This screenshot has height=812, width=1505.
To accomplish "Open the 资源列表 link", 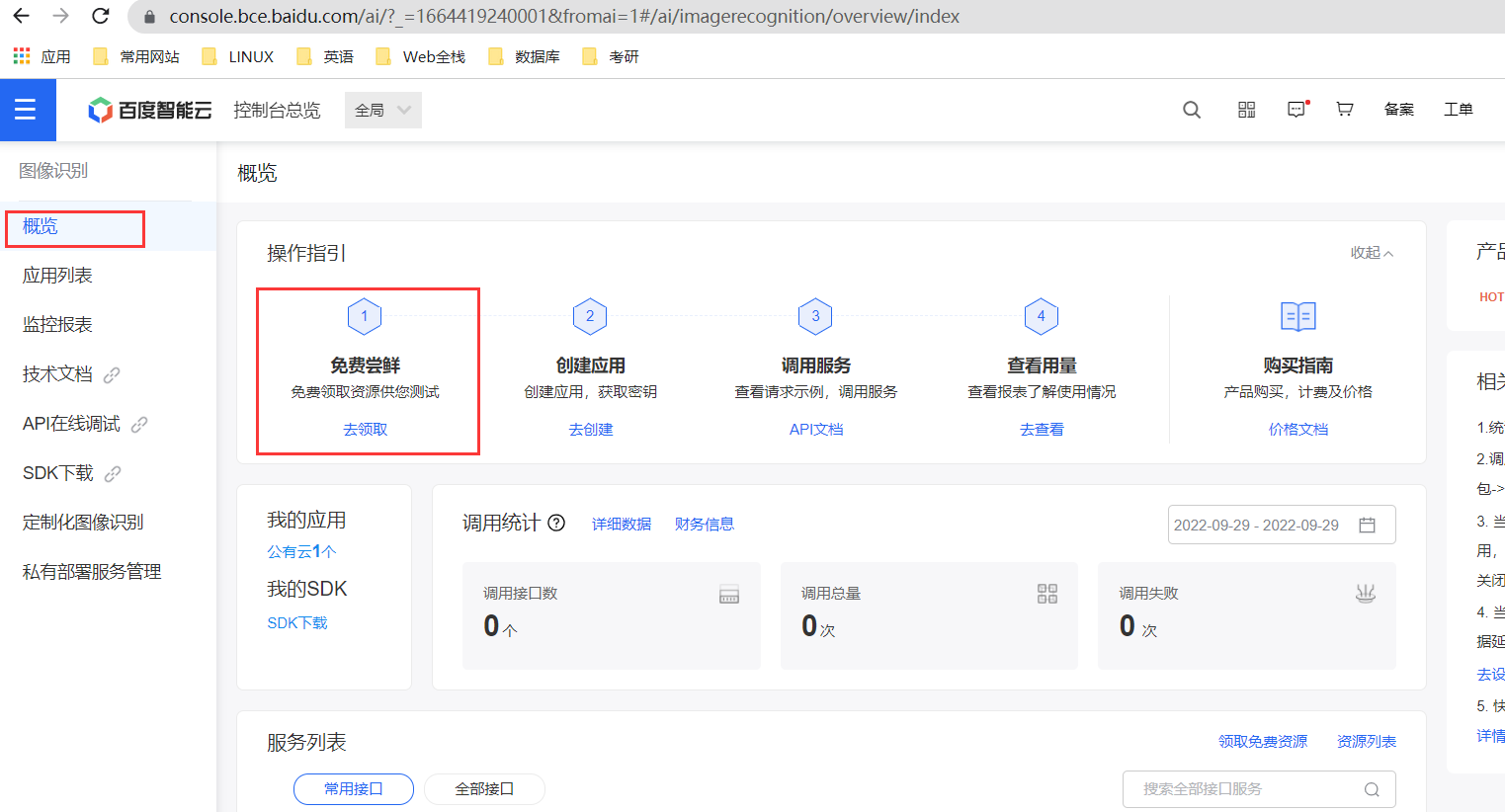I will coord(1367,742).
